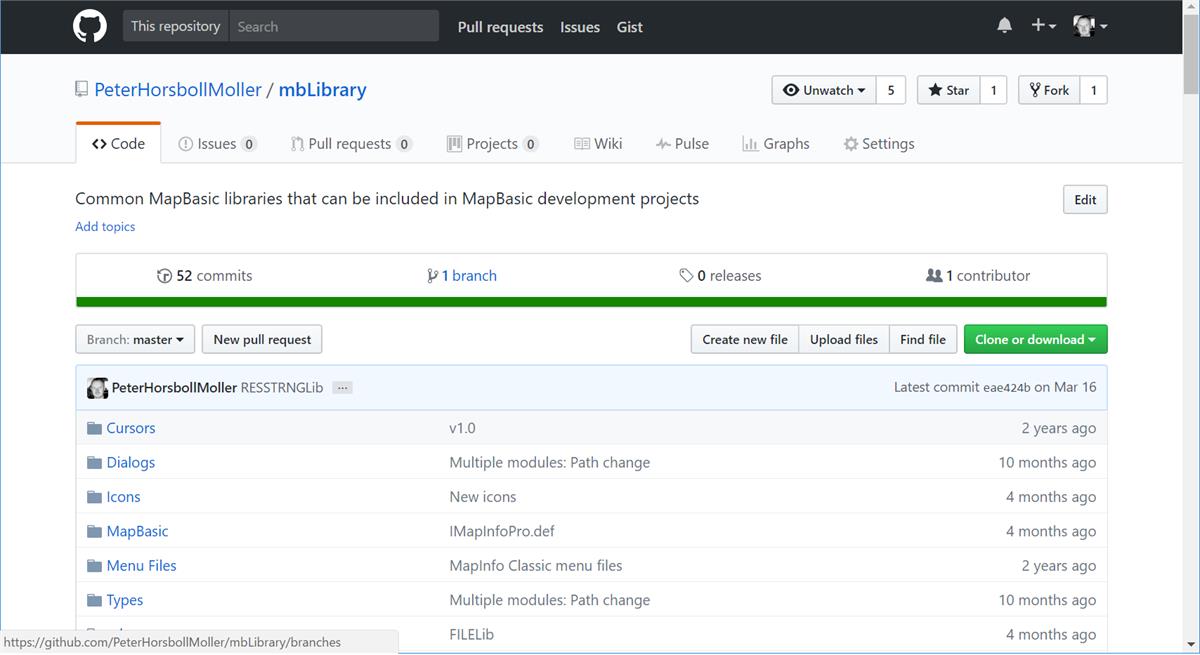
Task: Open the Branch: master dropdown
Action: [x=135, y=340]
